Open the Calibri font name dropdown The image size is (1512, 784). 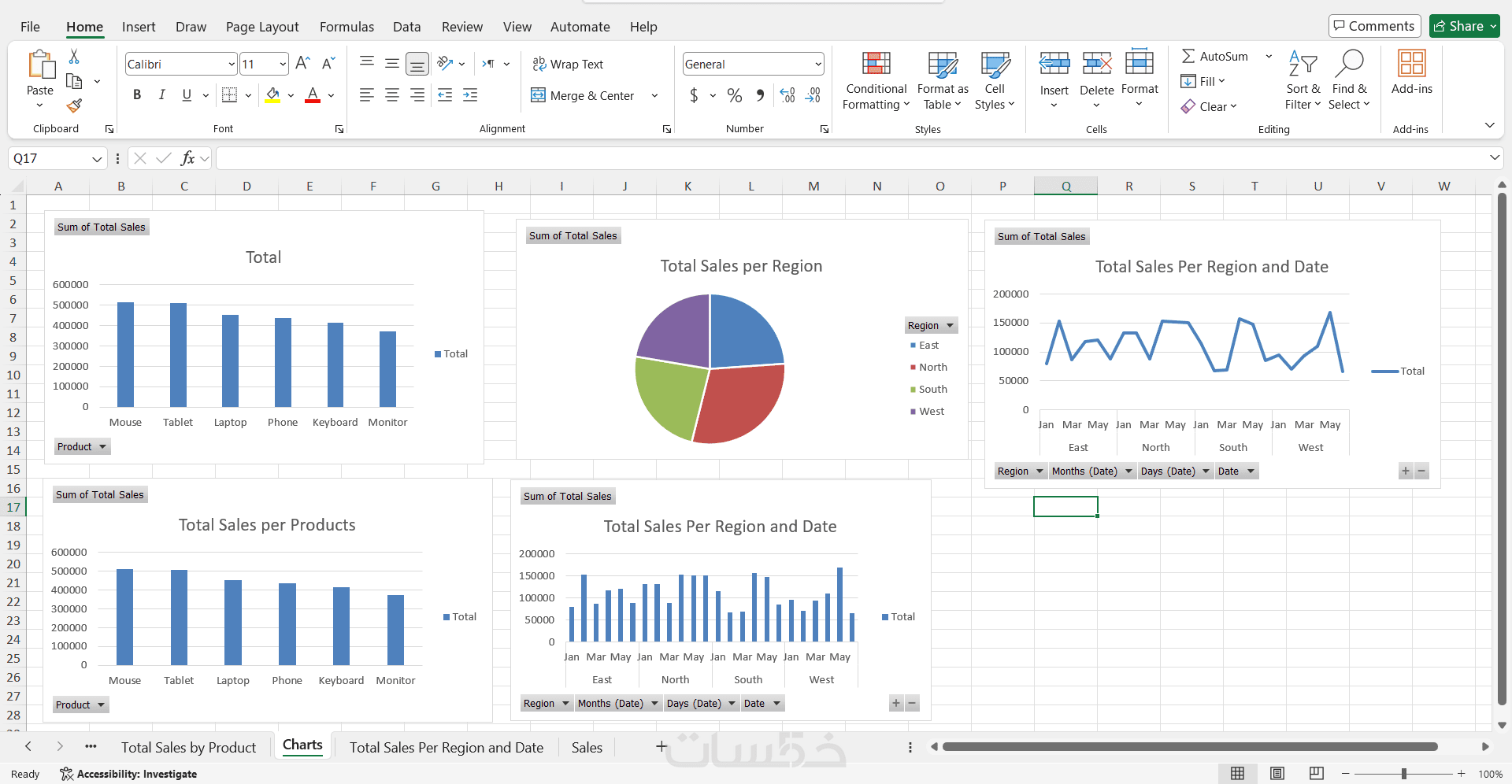pyautogui.click(x=232, y=65)
